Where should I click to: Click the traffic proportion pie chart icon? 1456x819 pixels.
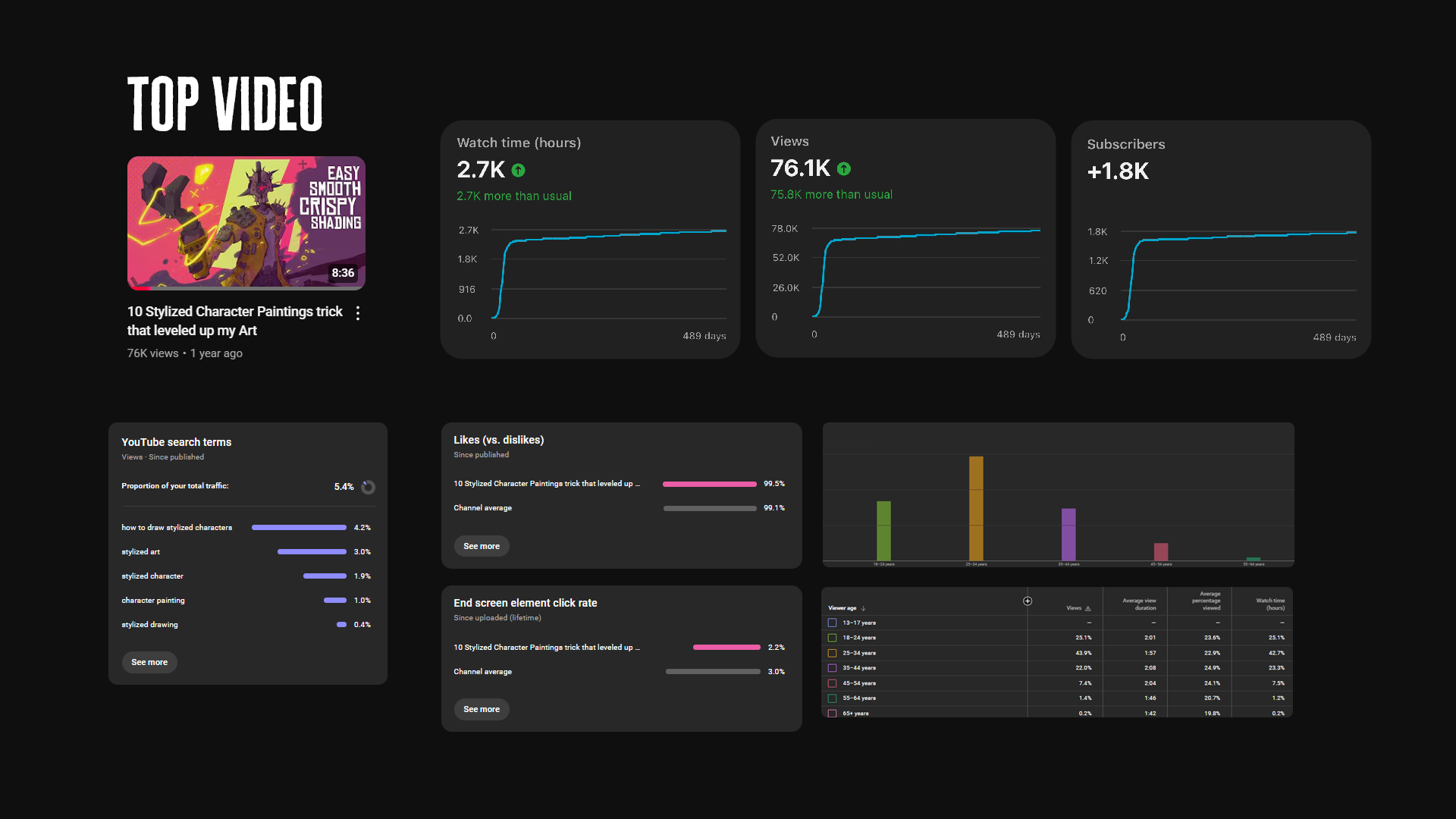point(368,487)
